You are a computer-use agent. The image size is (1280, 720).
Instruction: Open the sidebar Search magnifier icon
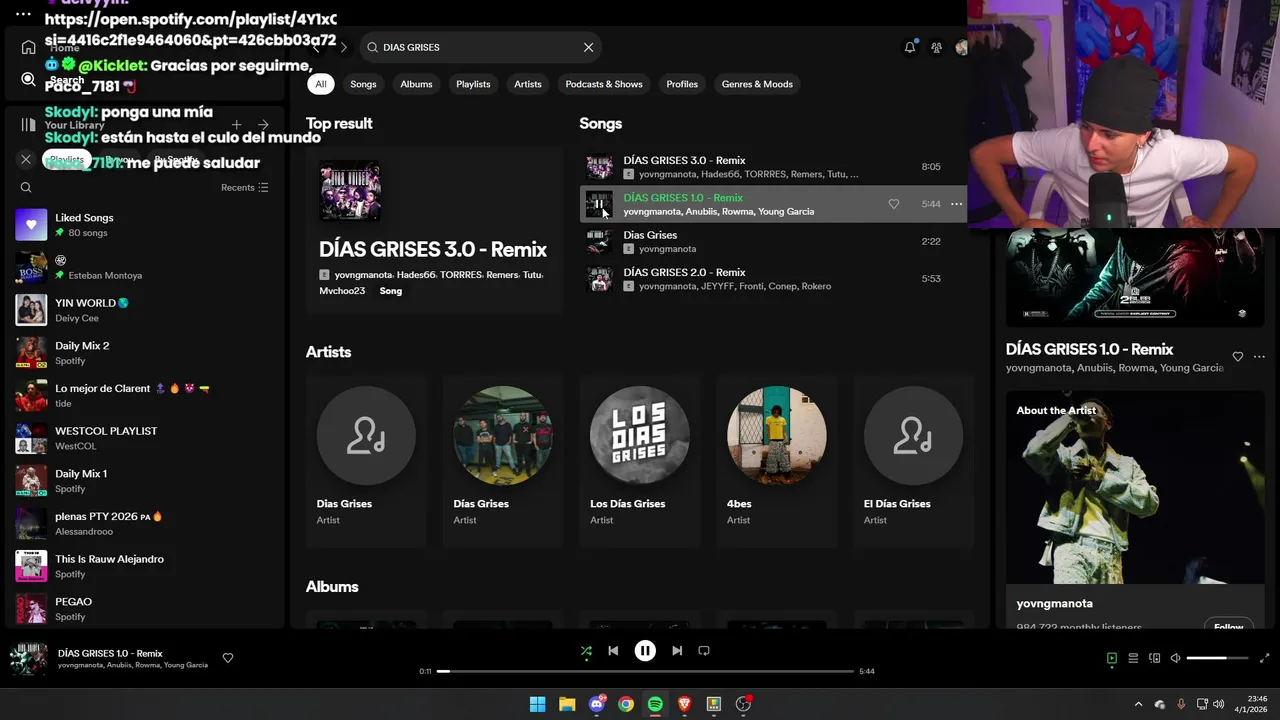(x=28, y=80)
